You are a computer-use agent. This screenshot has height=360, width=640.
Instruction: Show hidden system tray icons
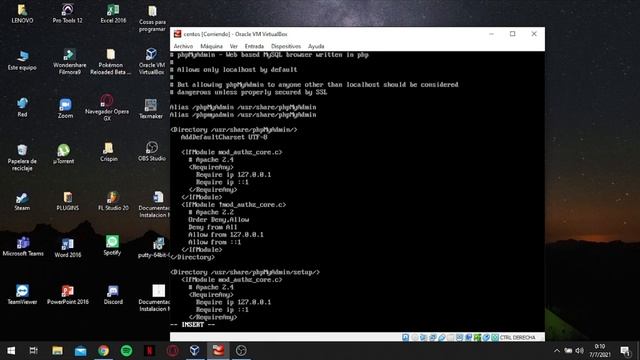pos(557,351)
